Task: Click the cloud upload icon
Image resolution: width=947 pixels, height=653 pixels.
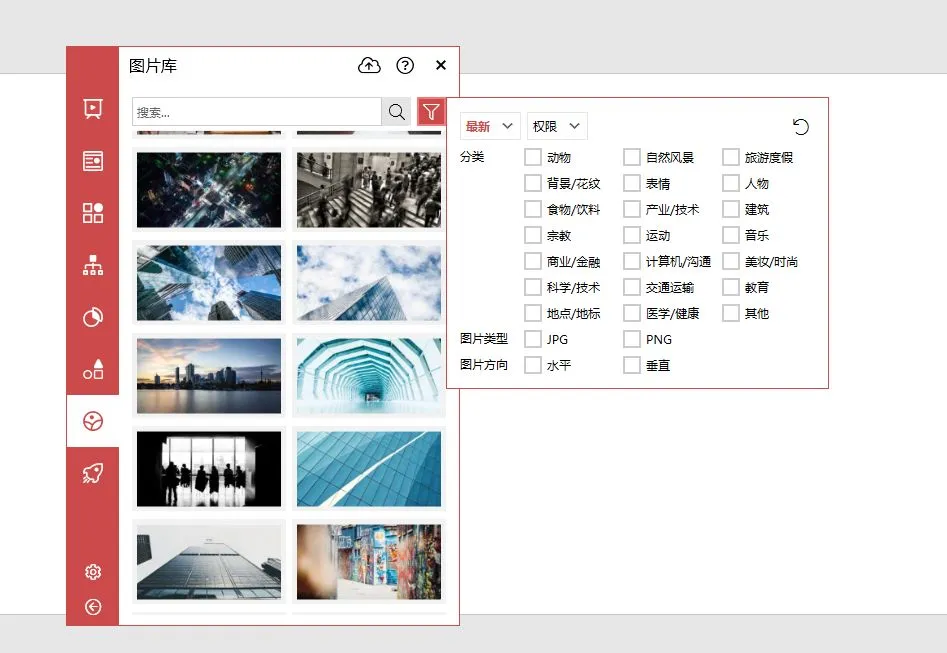Action: 369,65
